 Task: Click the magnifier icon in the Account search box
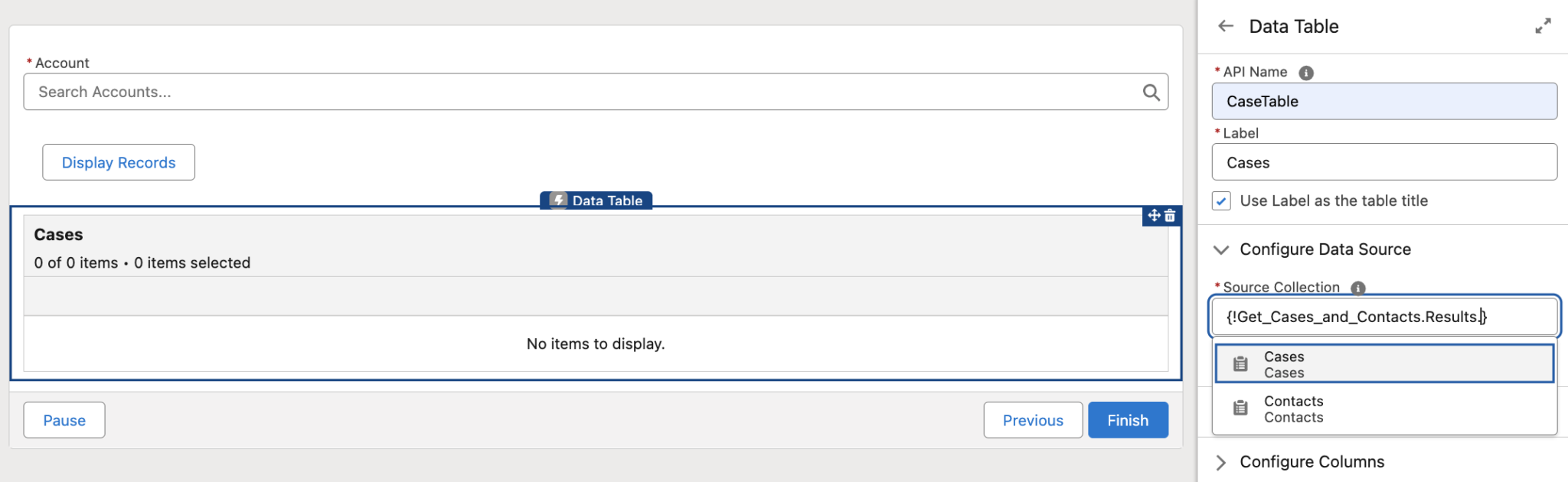[1151, 92]
